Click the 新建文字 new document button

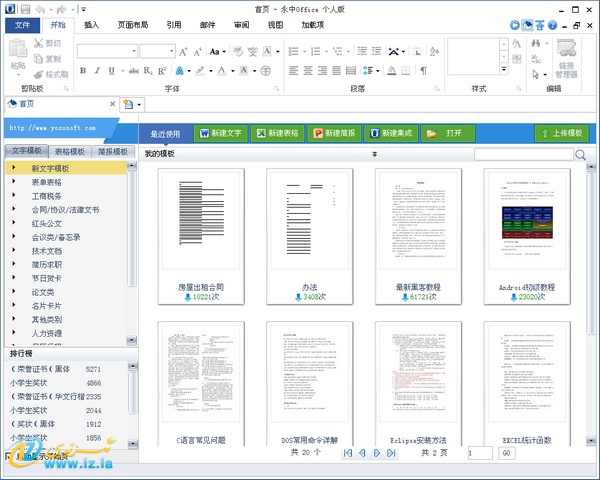click(221, 133)
